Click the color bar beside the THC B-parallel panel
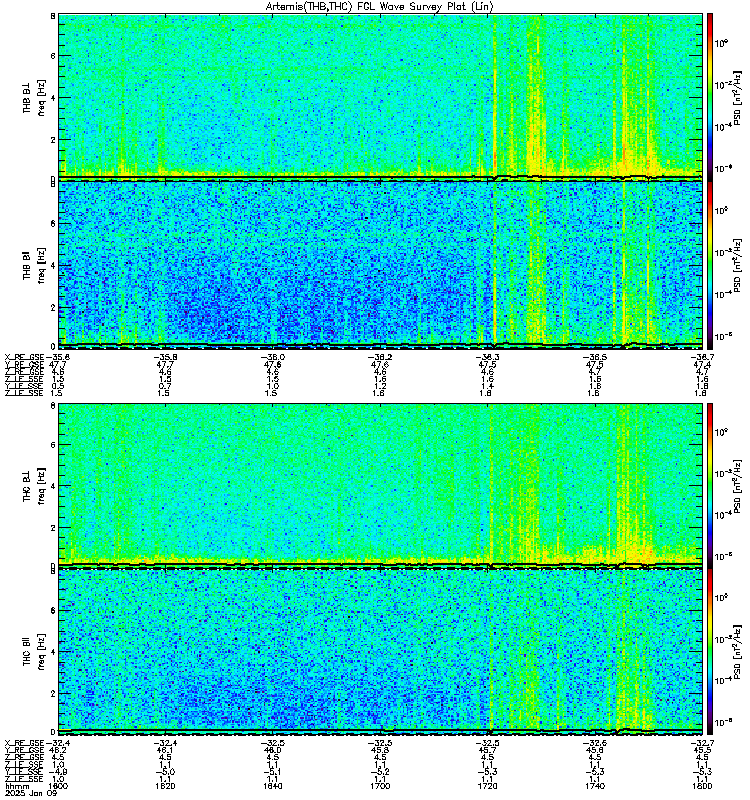 click(x=710, y=651)
